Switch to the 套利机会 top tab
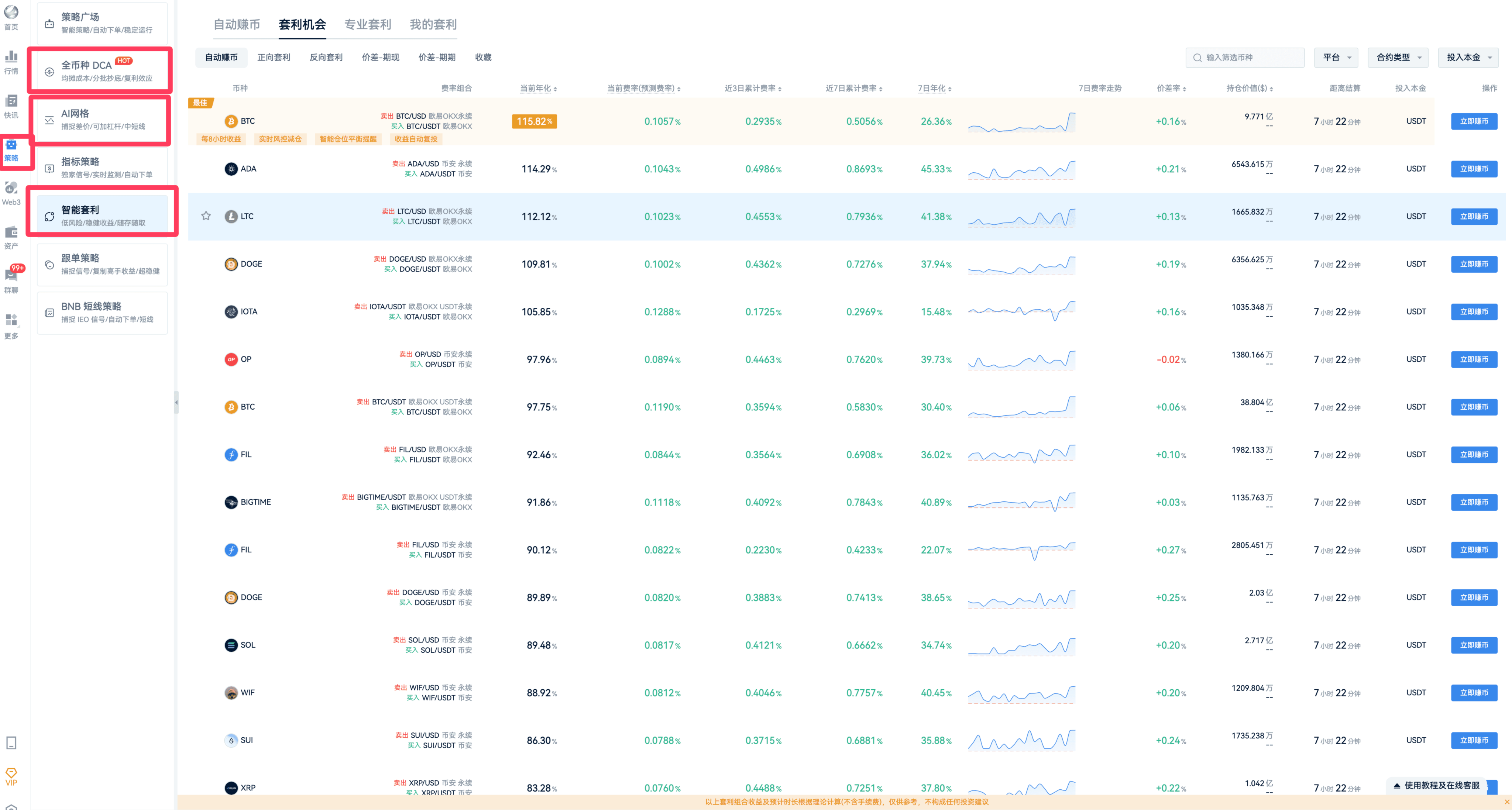 click(302, 25)
